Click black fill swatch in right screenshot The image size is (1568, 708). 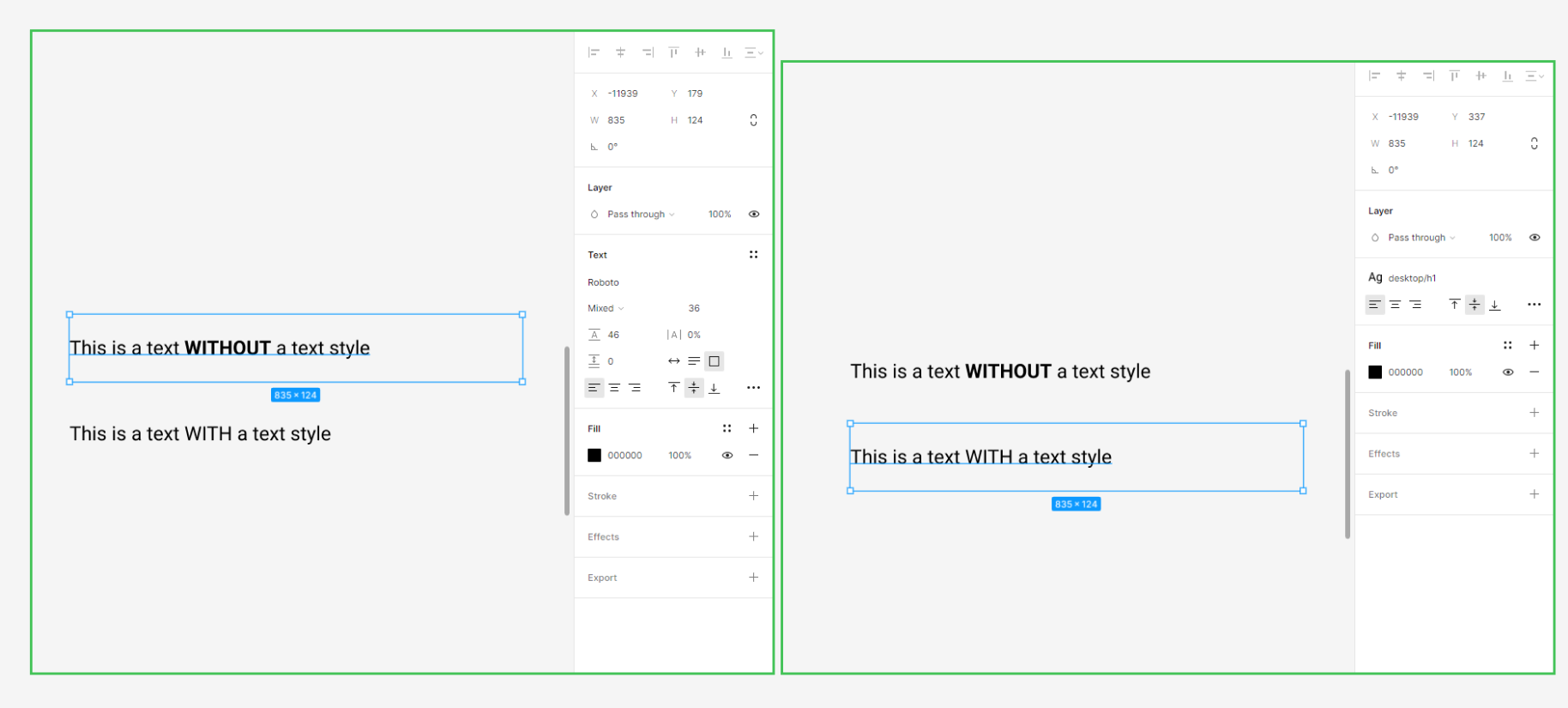click(1375, 372)
